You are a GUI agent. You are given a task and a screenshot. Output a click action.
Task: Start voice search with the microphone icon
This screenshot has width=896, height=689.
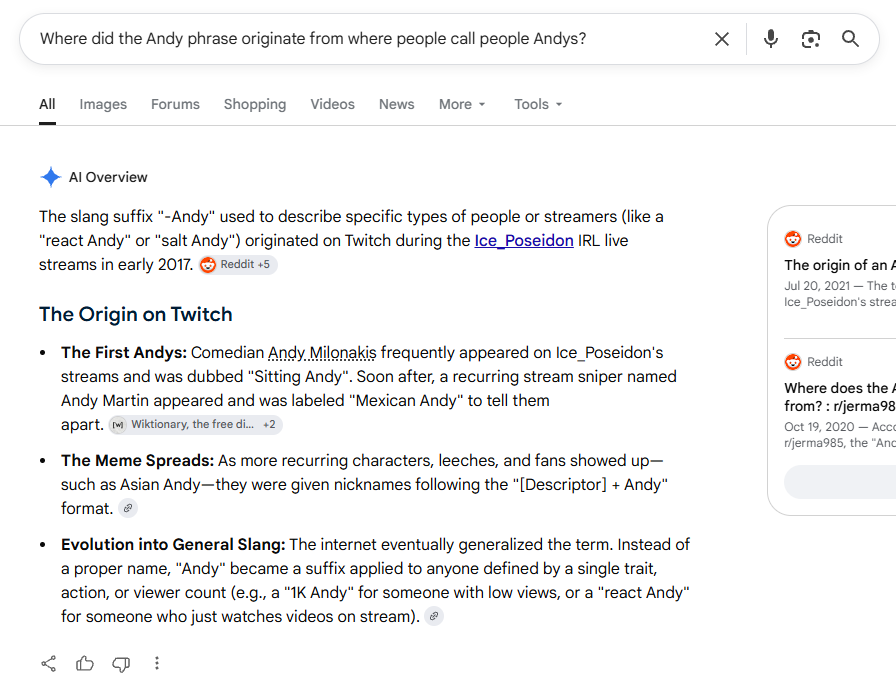770,39
